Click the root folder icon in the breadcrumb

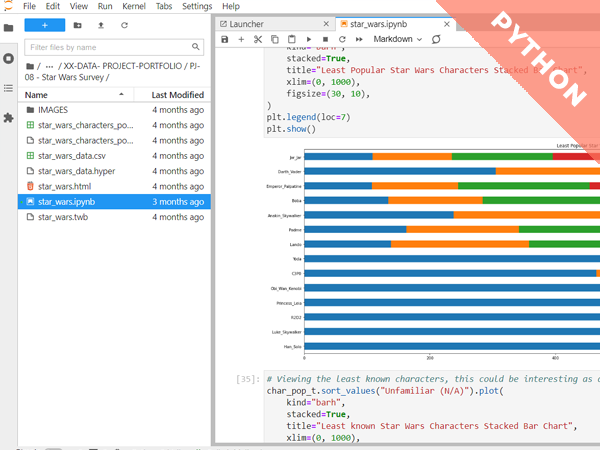30,66
